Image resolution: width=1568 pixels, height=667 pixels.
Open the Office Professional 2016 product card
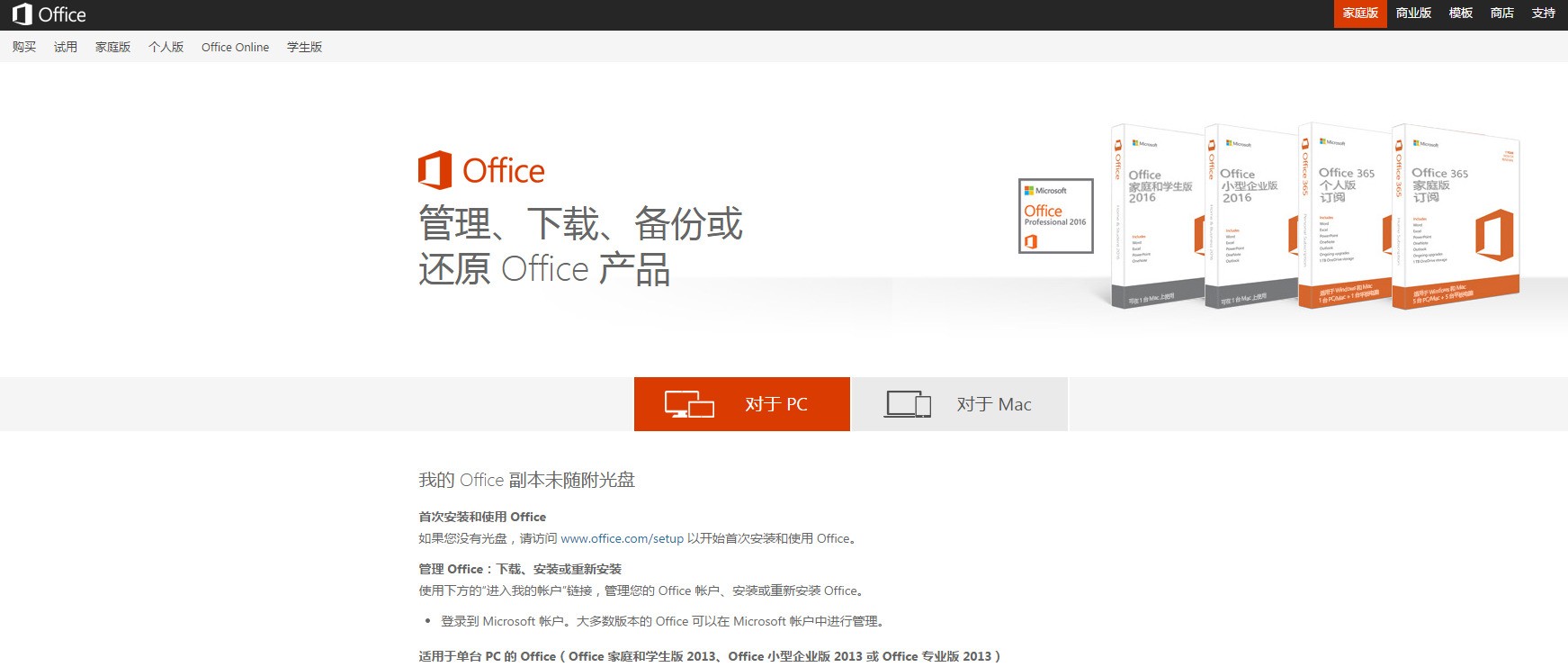1056,216
